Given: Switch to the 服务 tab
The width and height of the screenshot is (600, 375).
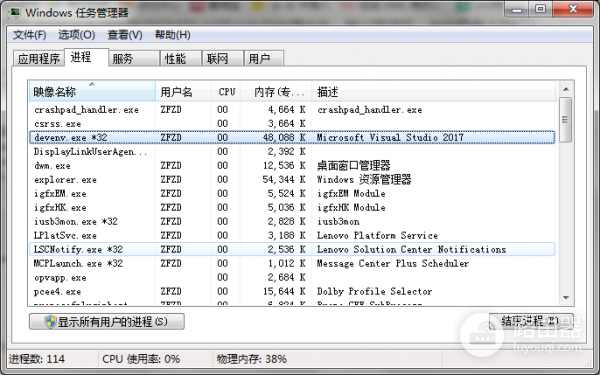Looking at the screenshot, I should tap(134, 58).
